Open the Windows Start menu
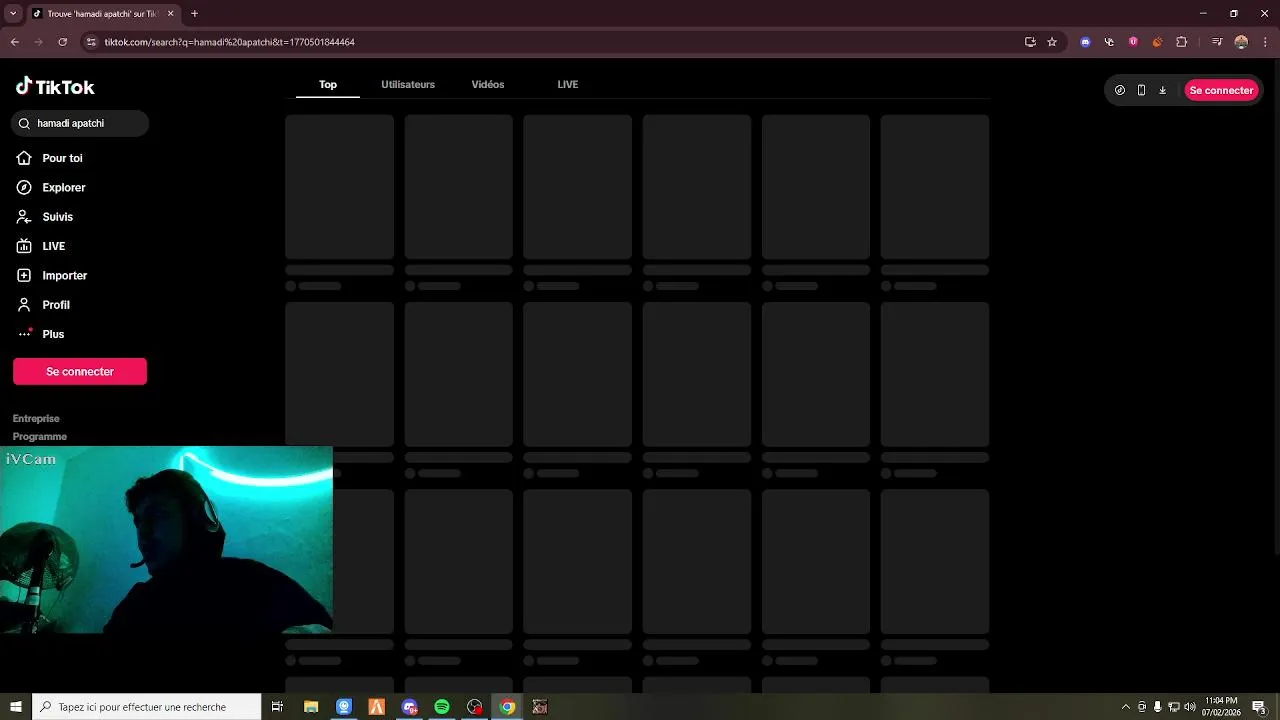 click(15, 707)
